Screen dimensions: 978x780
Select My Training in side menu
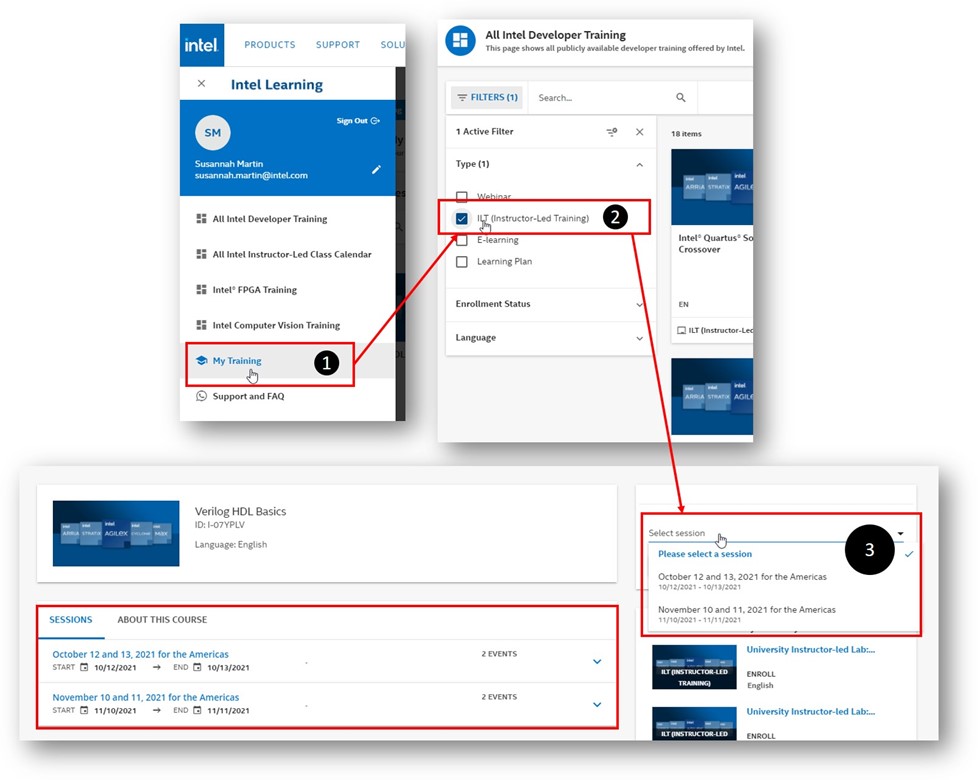(236, 361)
